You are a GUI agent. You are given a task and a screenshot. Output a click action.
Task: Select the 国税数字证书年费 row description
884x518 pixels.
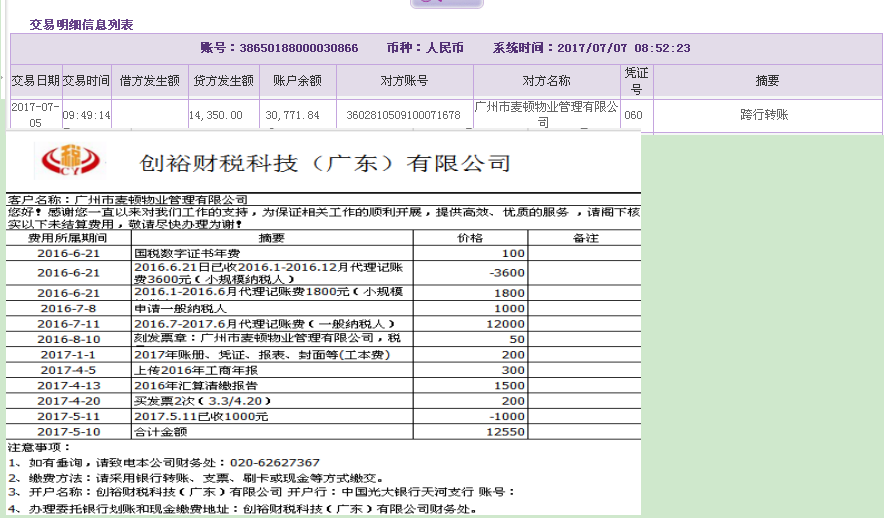pyautogui.click(x=187, y=253)
